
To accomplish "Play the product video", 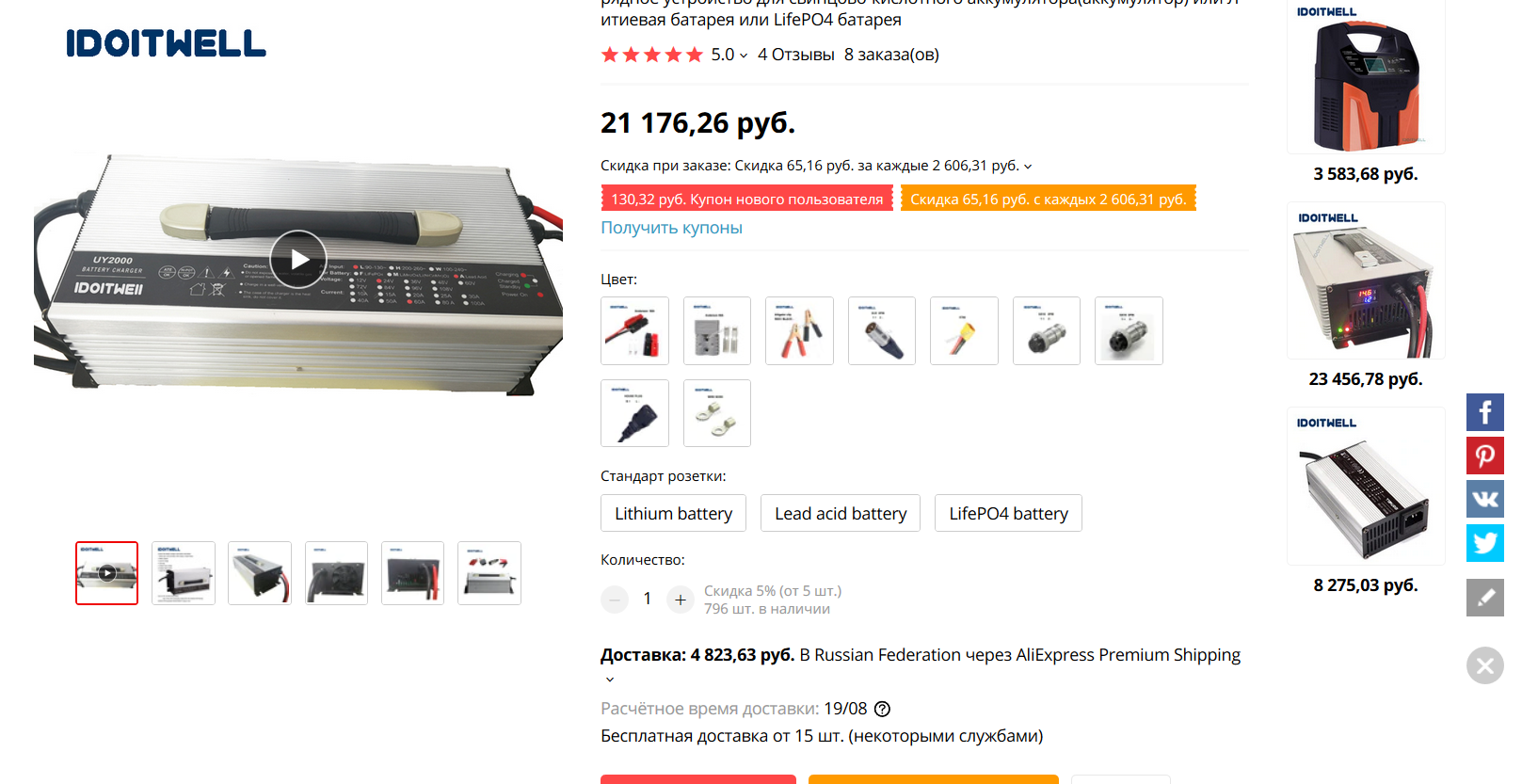I will tap(298, 259).
